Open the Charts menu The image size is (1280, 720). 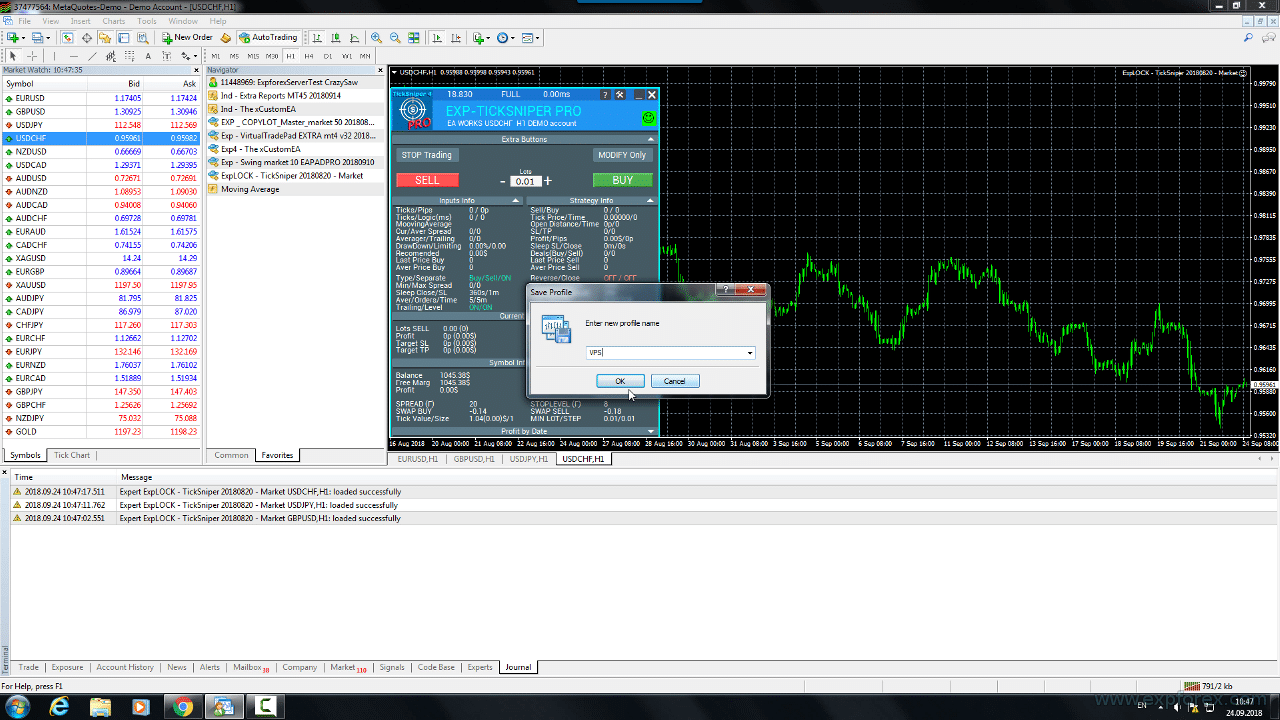click(113, 21)
